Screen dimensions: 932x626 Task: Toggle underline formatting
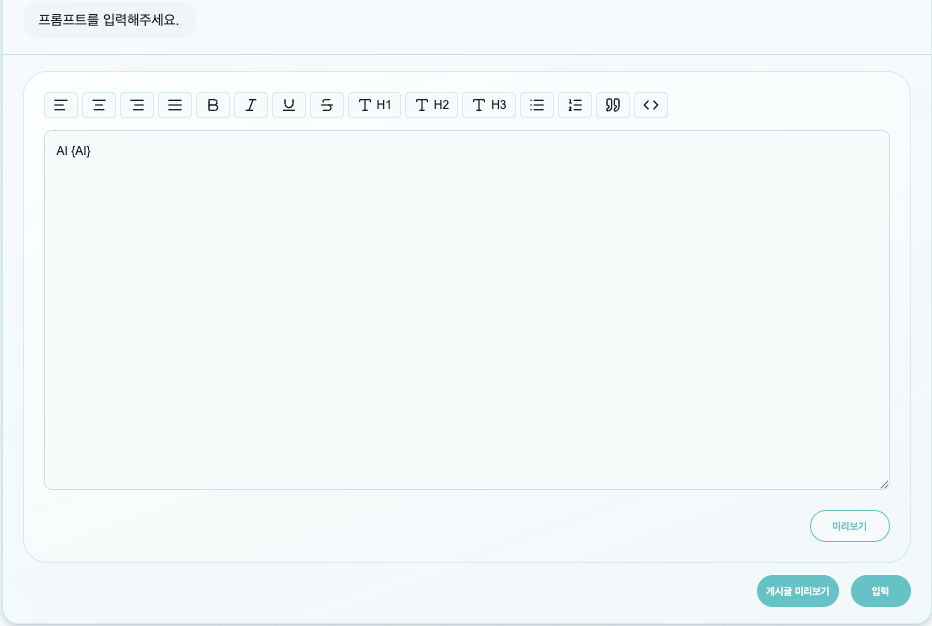(289, 105)
